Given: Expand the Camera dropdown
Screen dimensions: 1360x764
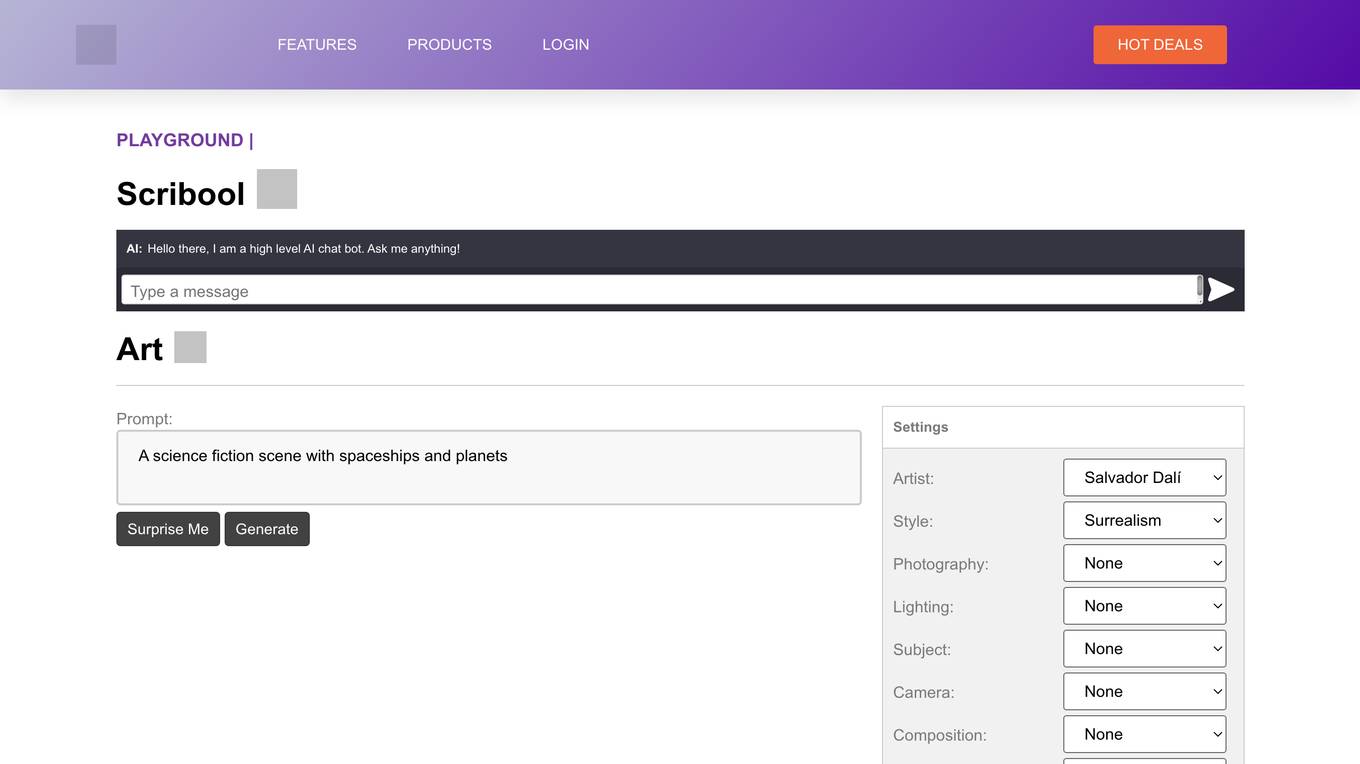Looking at the screenshot, I should pyautogui.click(x=1145, y=692).
